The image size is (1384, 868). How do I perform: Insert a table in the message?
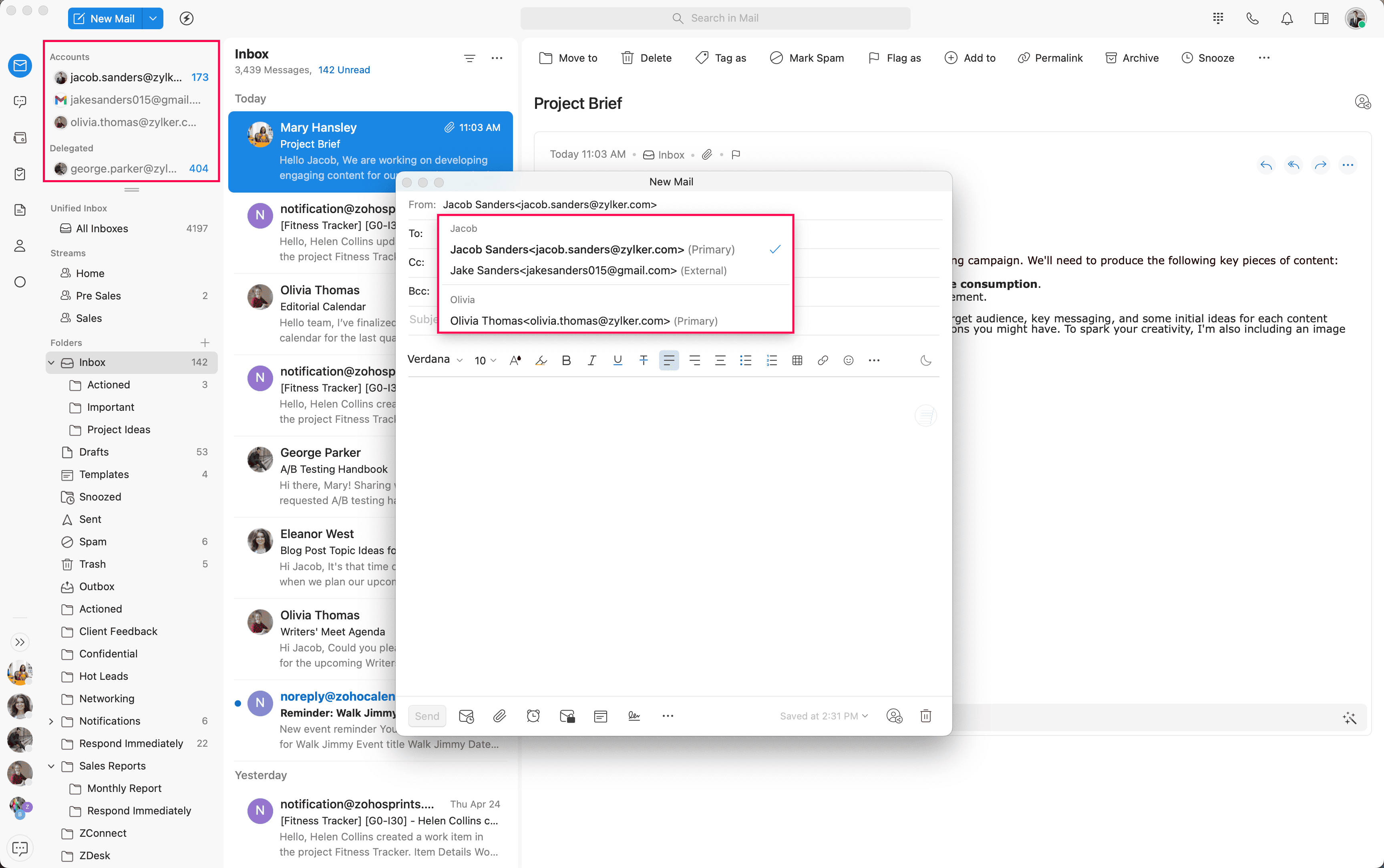coord(797,360)
